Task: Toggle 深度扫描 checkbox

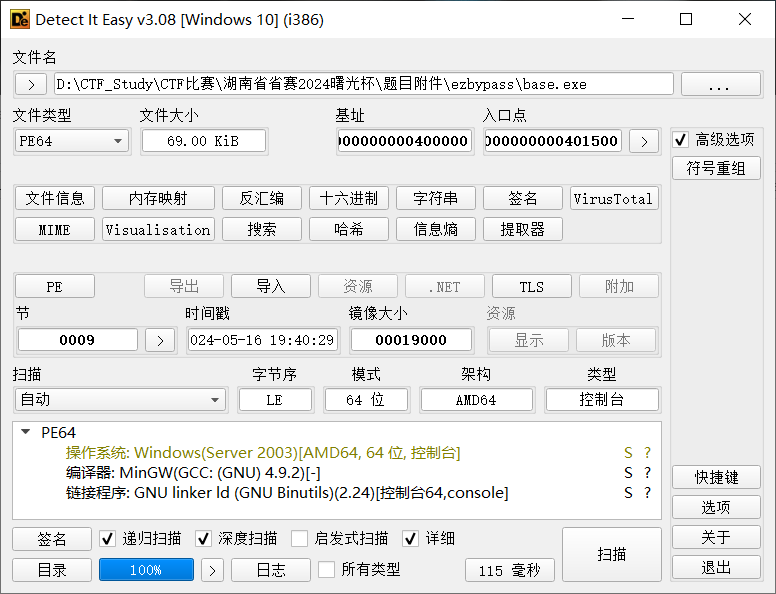Action: coord(203,539)
